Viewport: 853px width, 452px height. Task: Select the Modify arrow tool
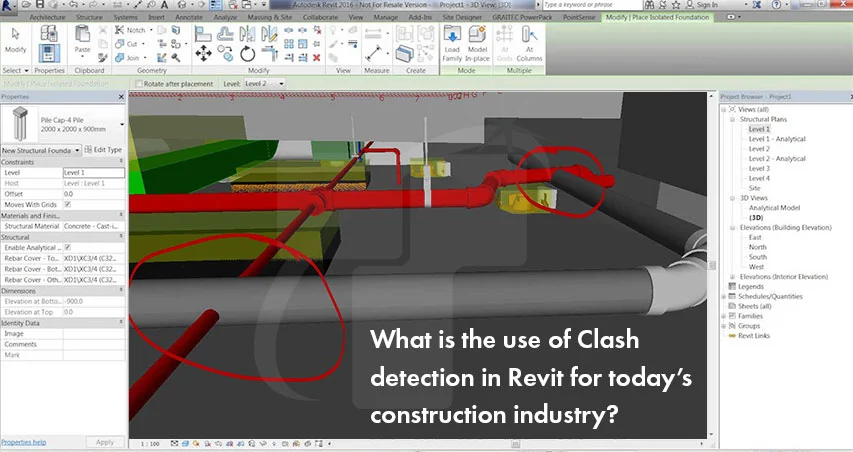coord(15,39)
